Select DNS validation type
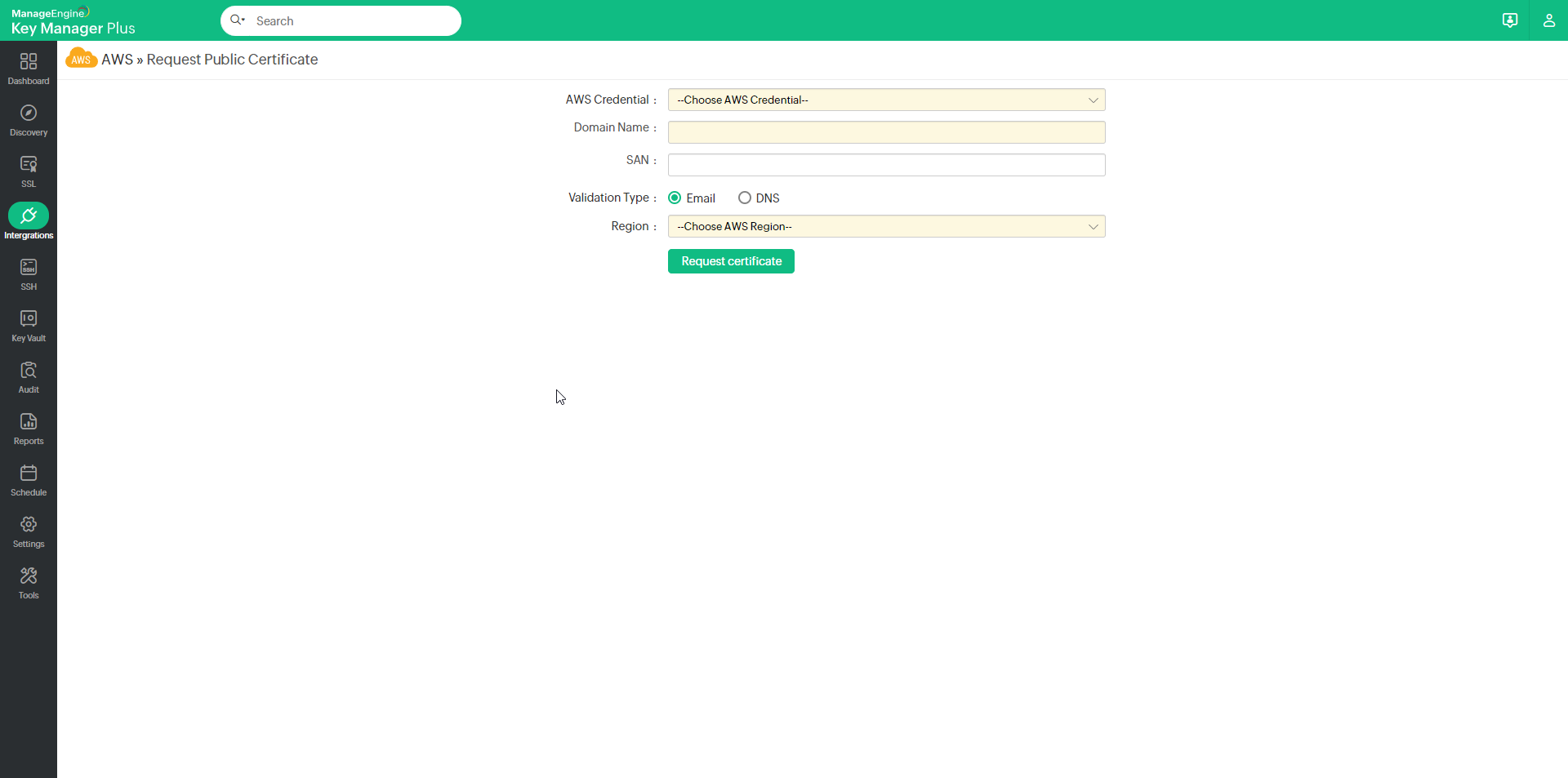 coord(745,198)
